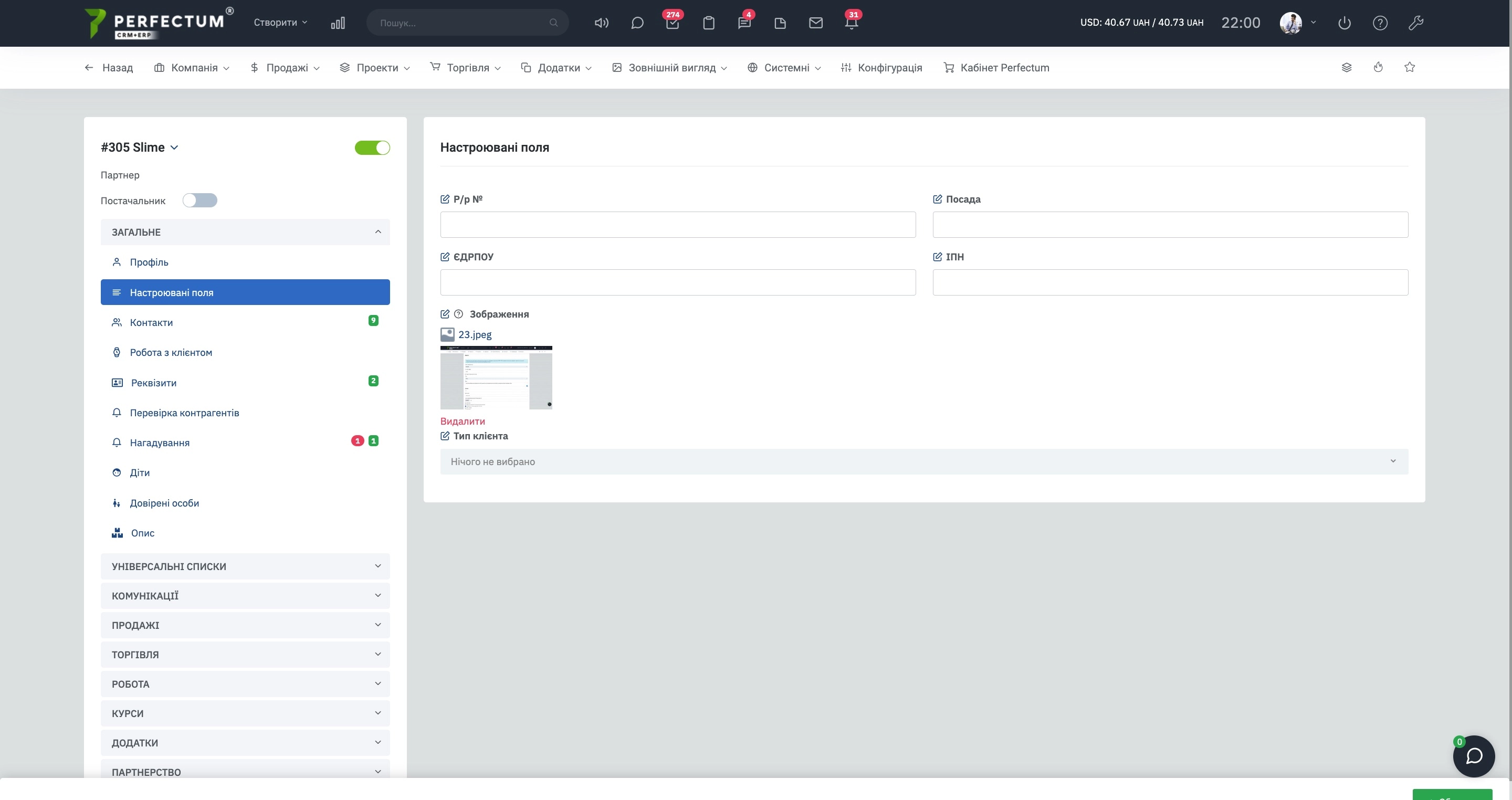Open the user avatar dropdown
1512x800 pixels.
(x=1298, y=23)
